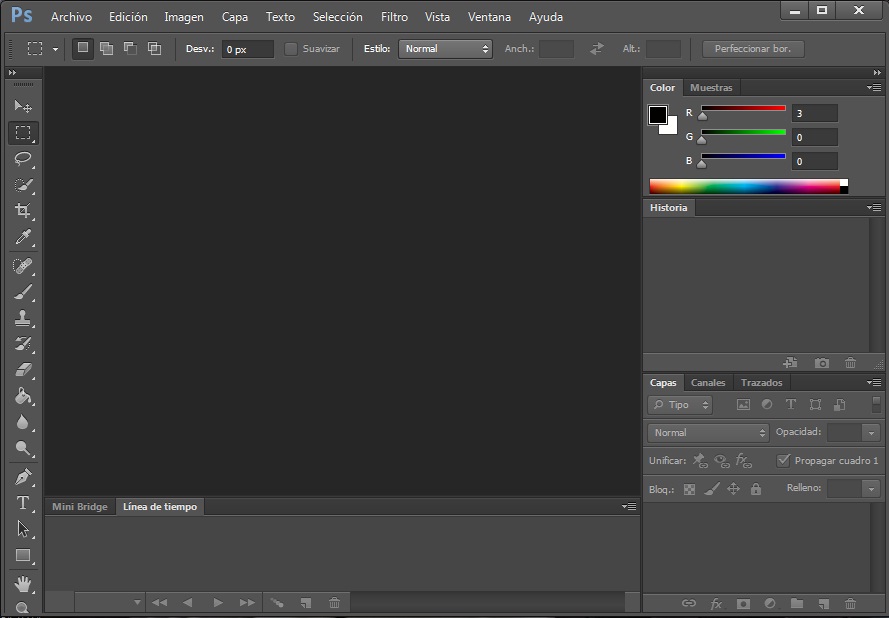Screen dimensions: 889x618
Task: Add layer mask in Capas panel
Action: 743,603
